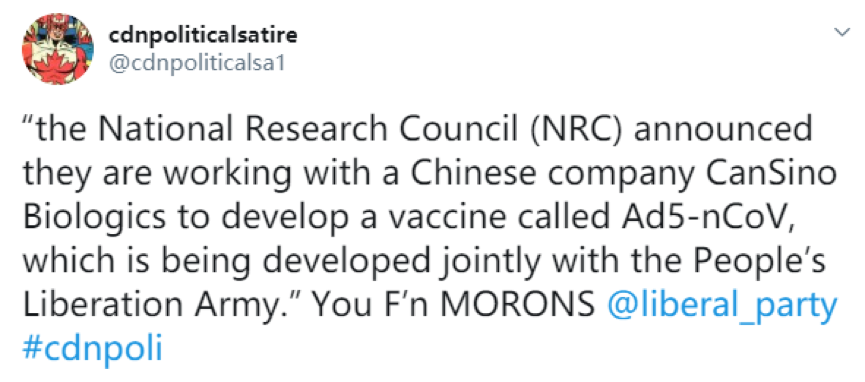The height and width of the screenshot is (382, 865).
Task: Open the cdnpoliticalsatire profile avatar
Action: (57, 49)
